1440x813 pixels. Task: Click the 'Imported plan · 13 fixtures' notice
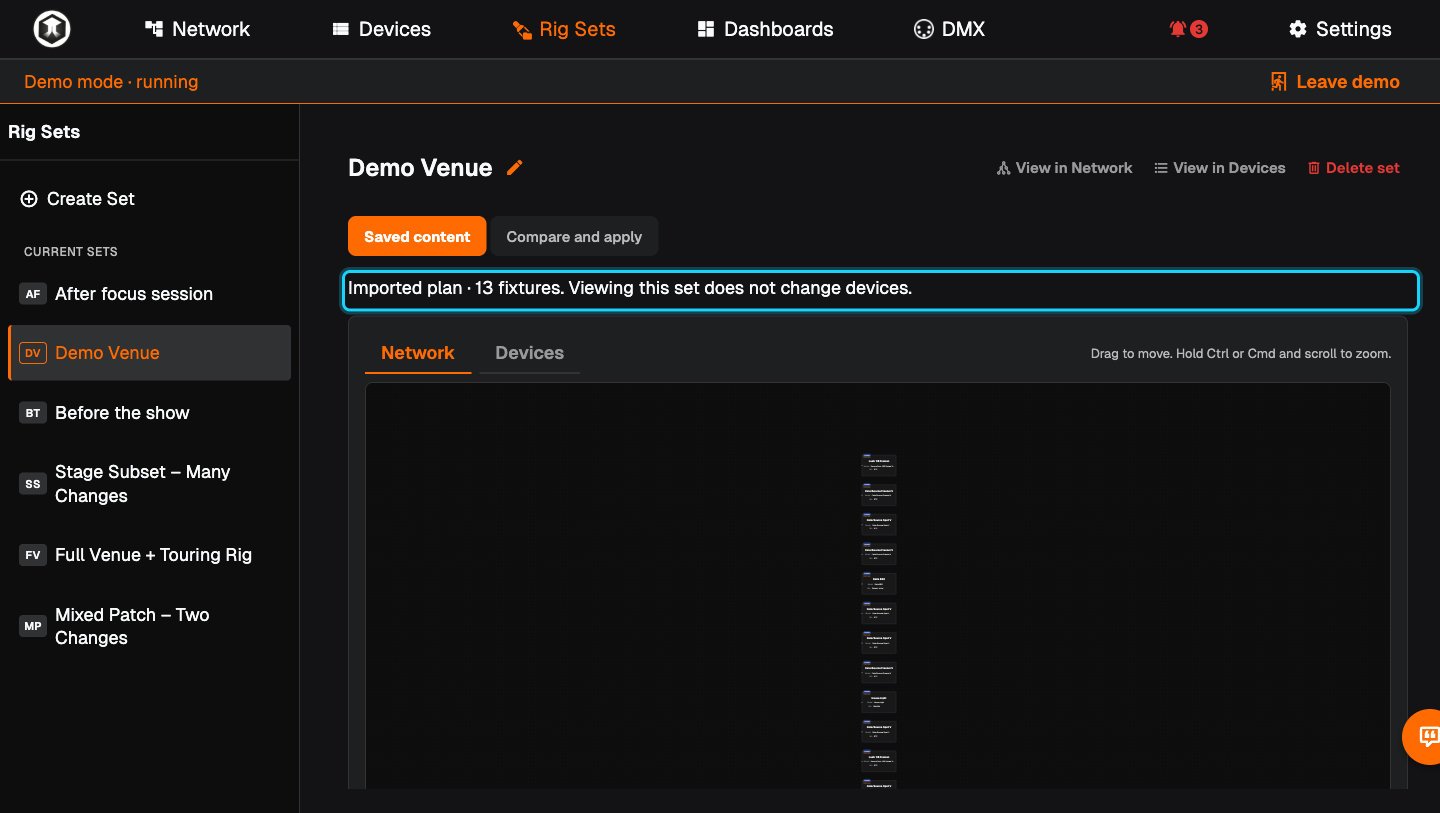point(880,289)
